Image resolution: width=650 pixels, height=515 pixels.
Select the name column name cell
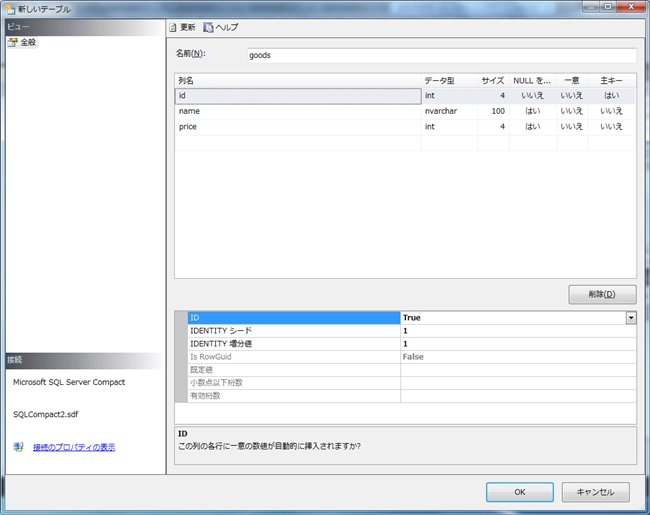(x=298, y=111)
